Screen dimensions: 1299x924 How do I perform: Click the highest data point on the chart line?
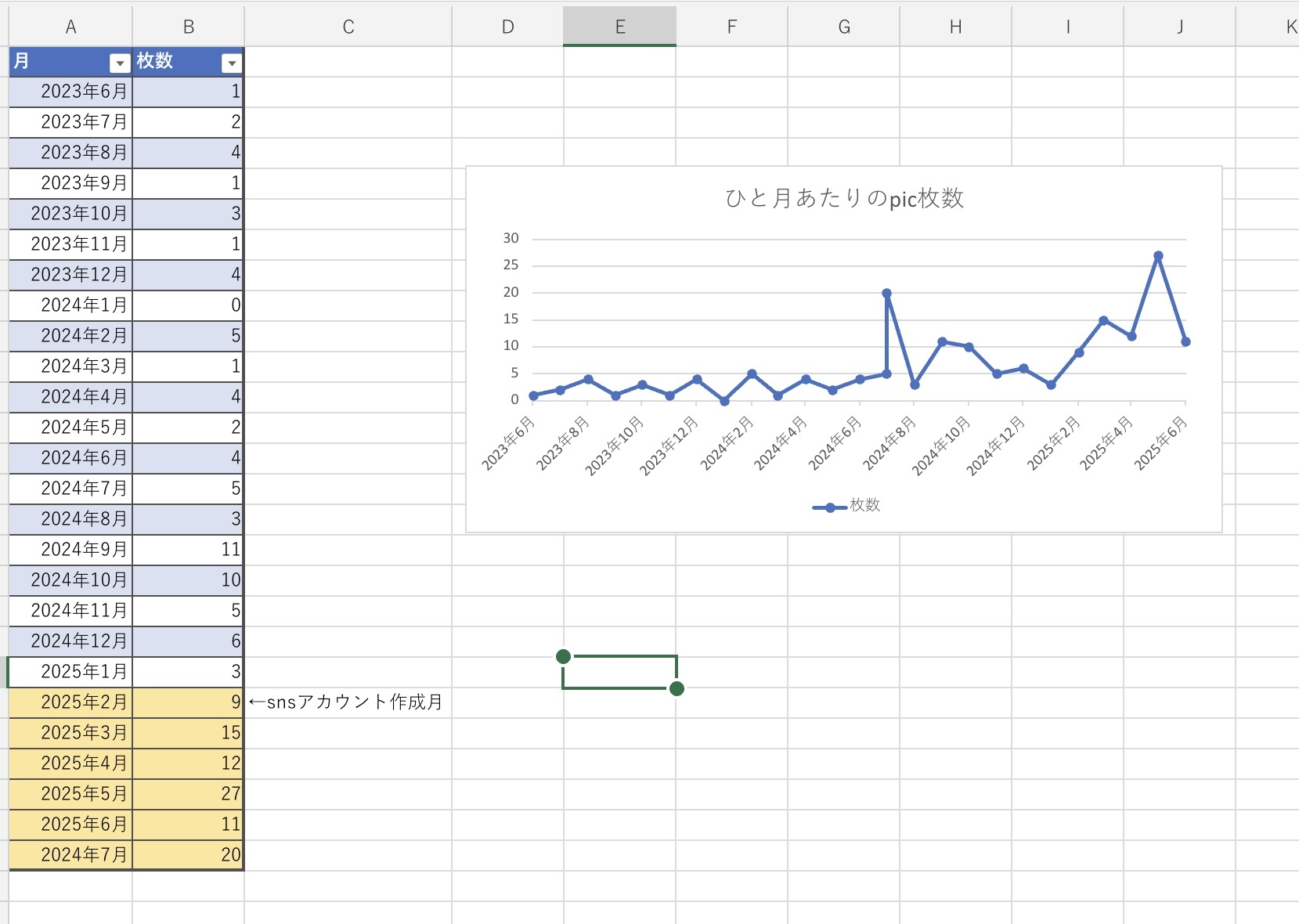pos(1158,256)
